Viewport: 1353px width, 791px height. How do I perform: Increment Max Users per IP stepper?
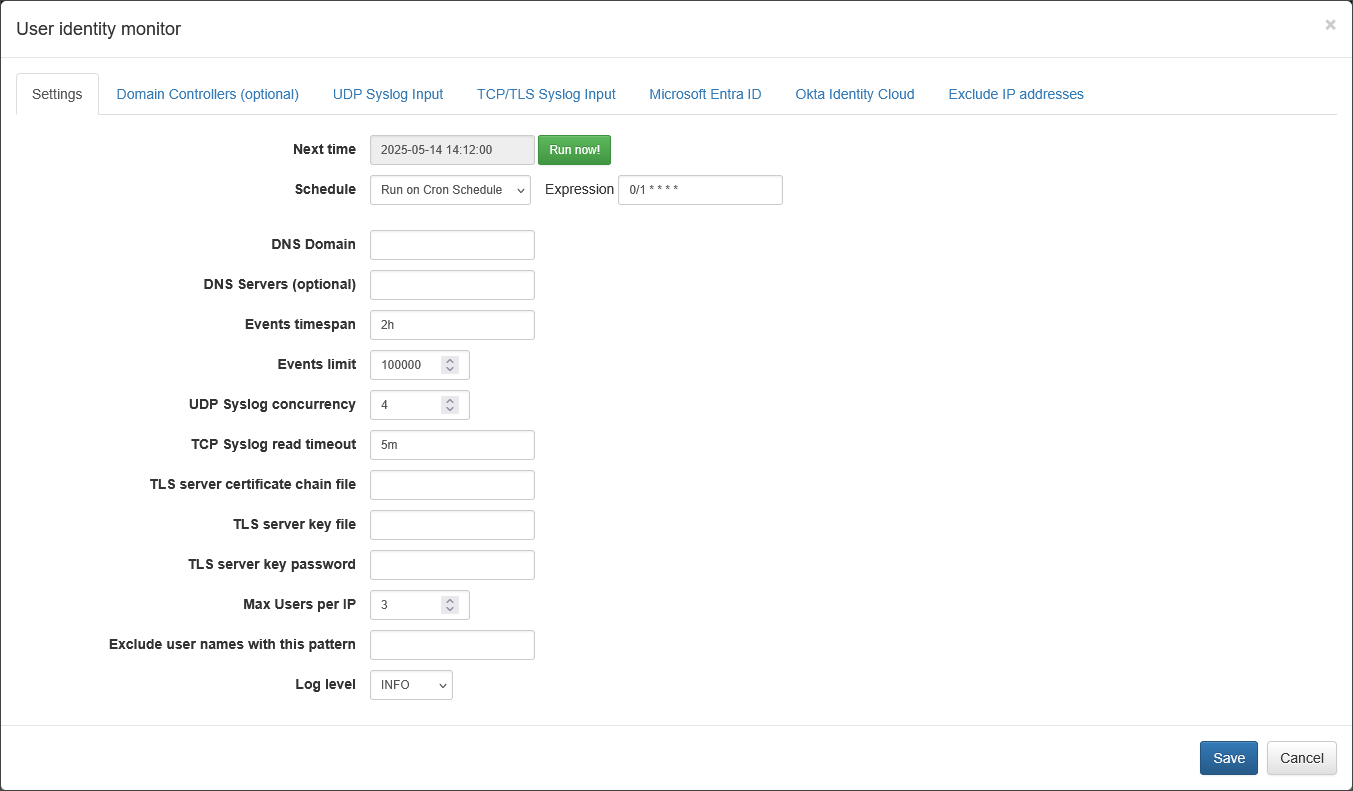(450, 601)
